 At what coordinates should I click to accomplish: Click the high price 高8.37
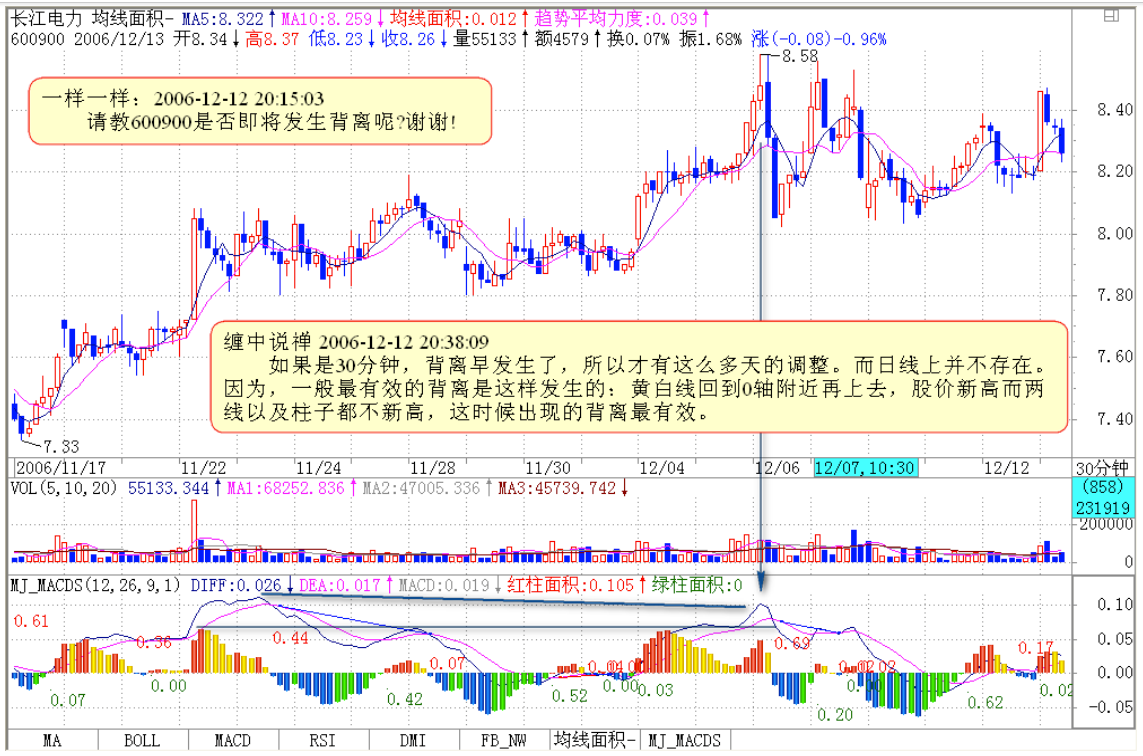click(x=272, y=39)
